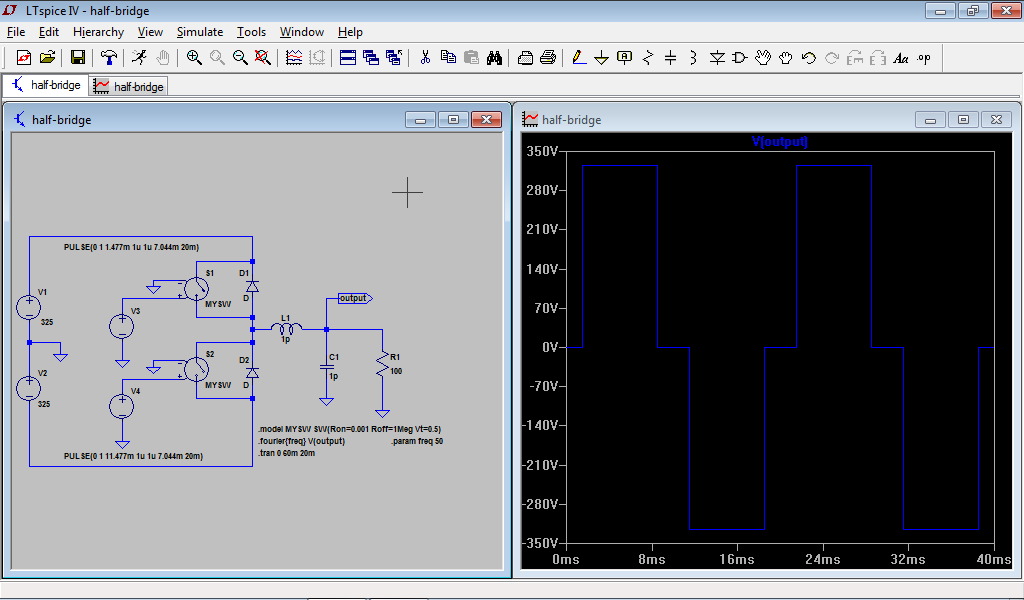Click the Open file folder icon
Image resolution: width=1024 pixels, height=600 pixels.
(47, 58)
